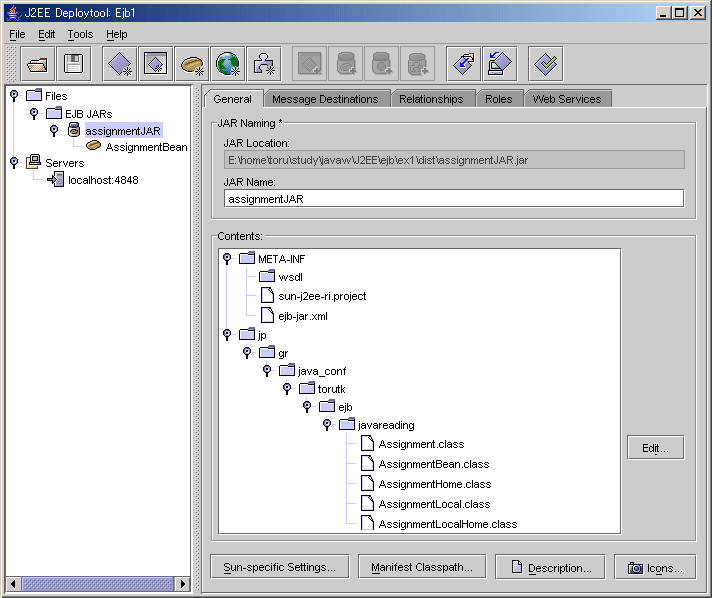Click the New Application diamond icon
712x598 pixels.
119,64
